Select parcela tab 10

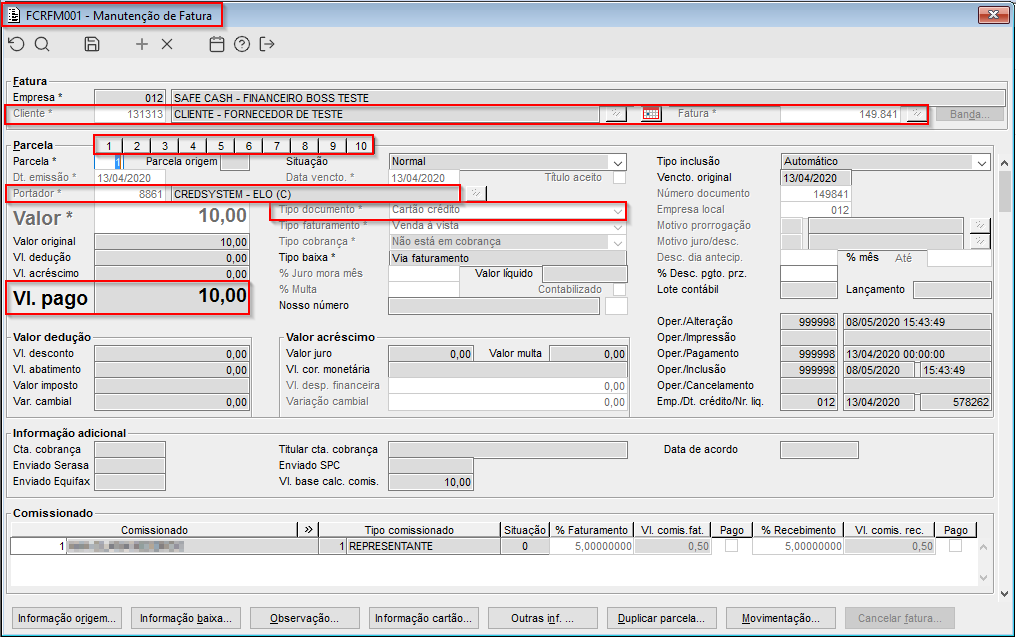360,146
